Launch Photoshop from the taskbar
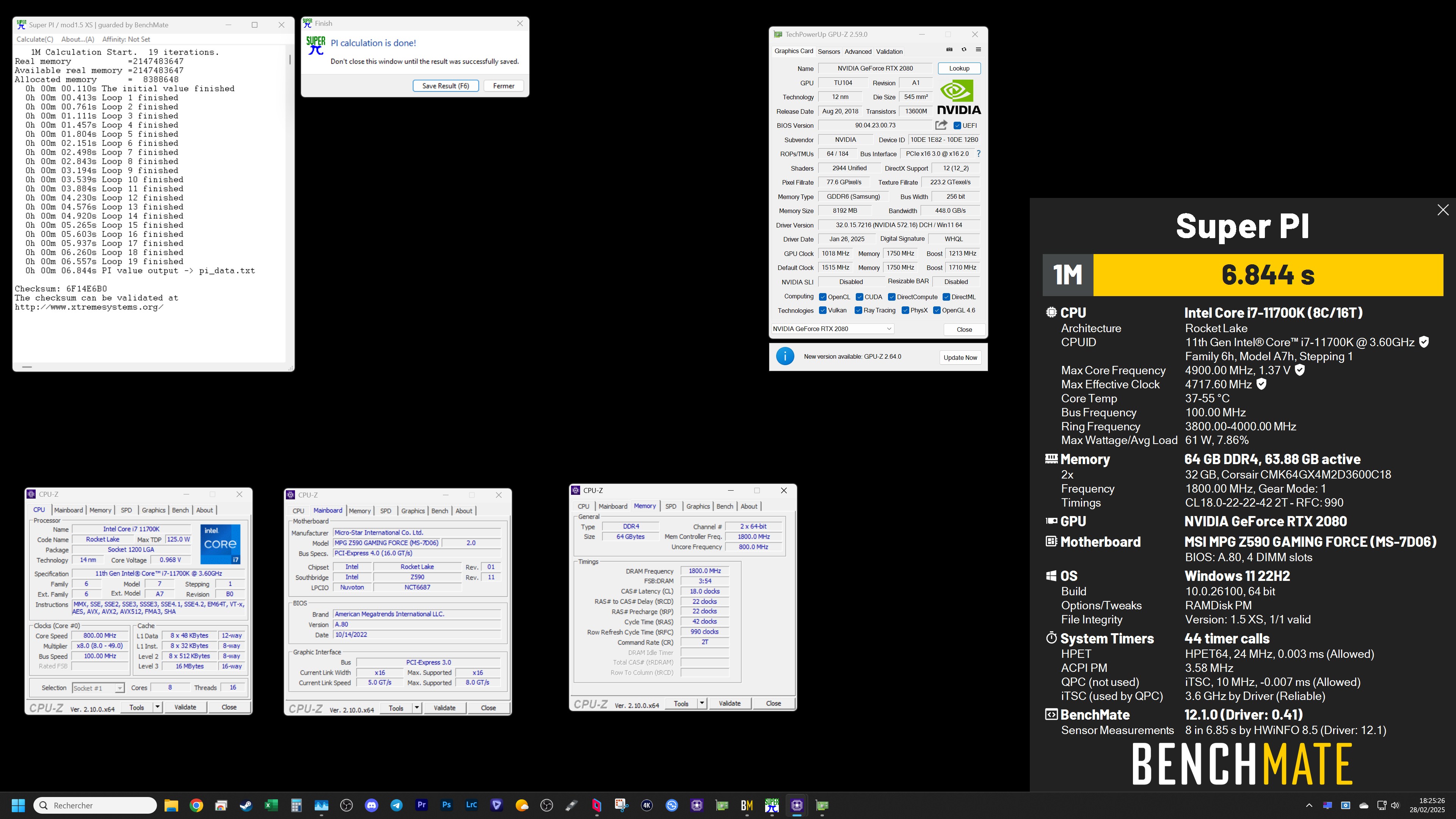1456x819 pixels. (x=447, y=805)
